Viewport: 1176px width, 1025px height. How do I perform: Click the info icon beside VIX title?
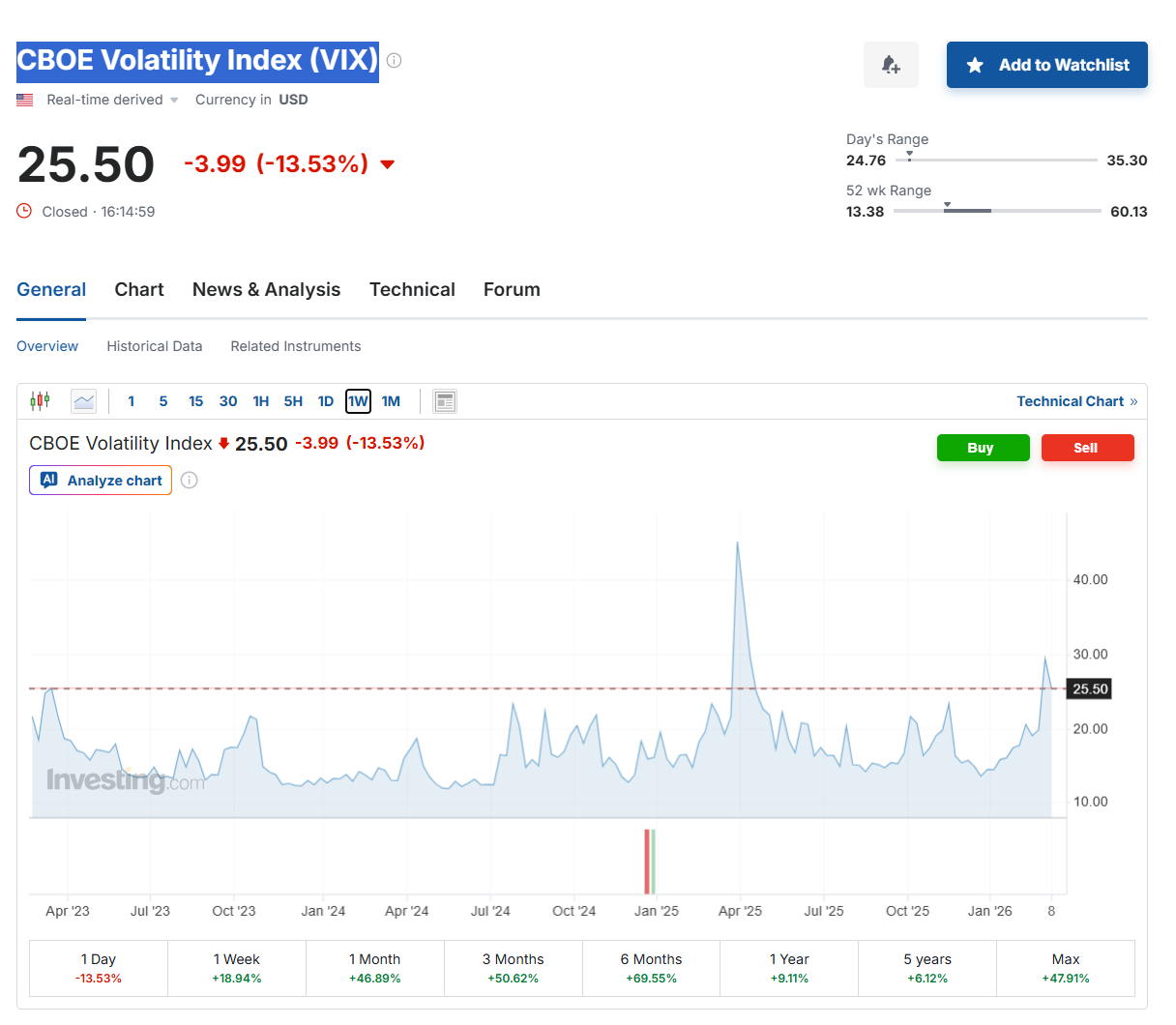coord(394,60)
